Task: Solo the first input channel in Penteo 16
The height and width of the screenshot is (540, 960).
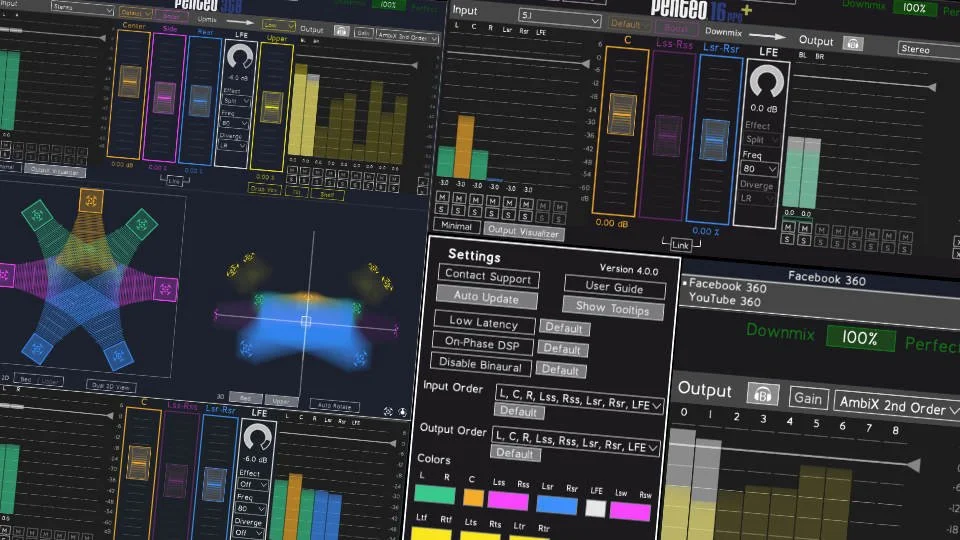Action: 441,209
